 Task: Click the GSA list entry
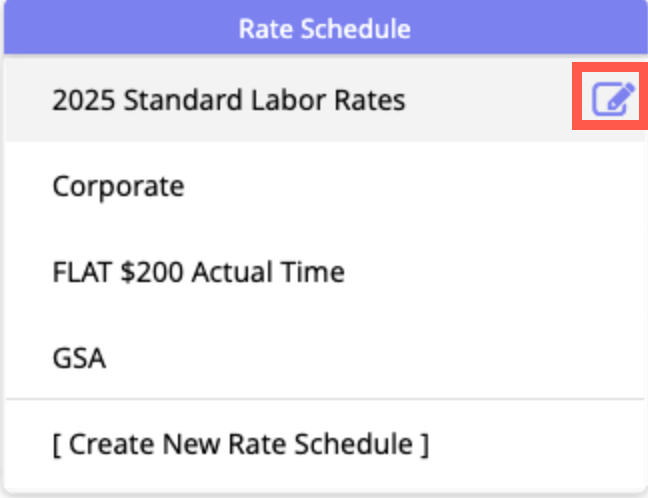click(79, 357)
